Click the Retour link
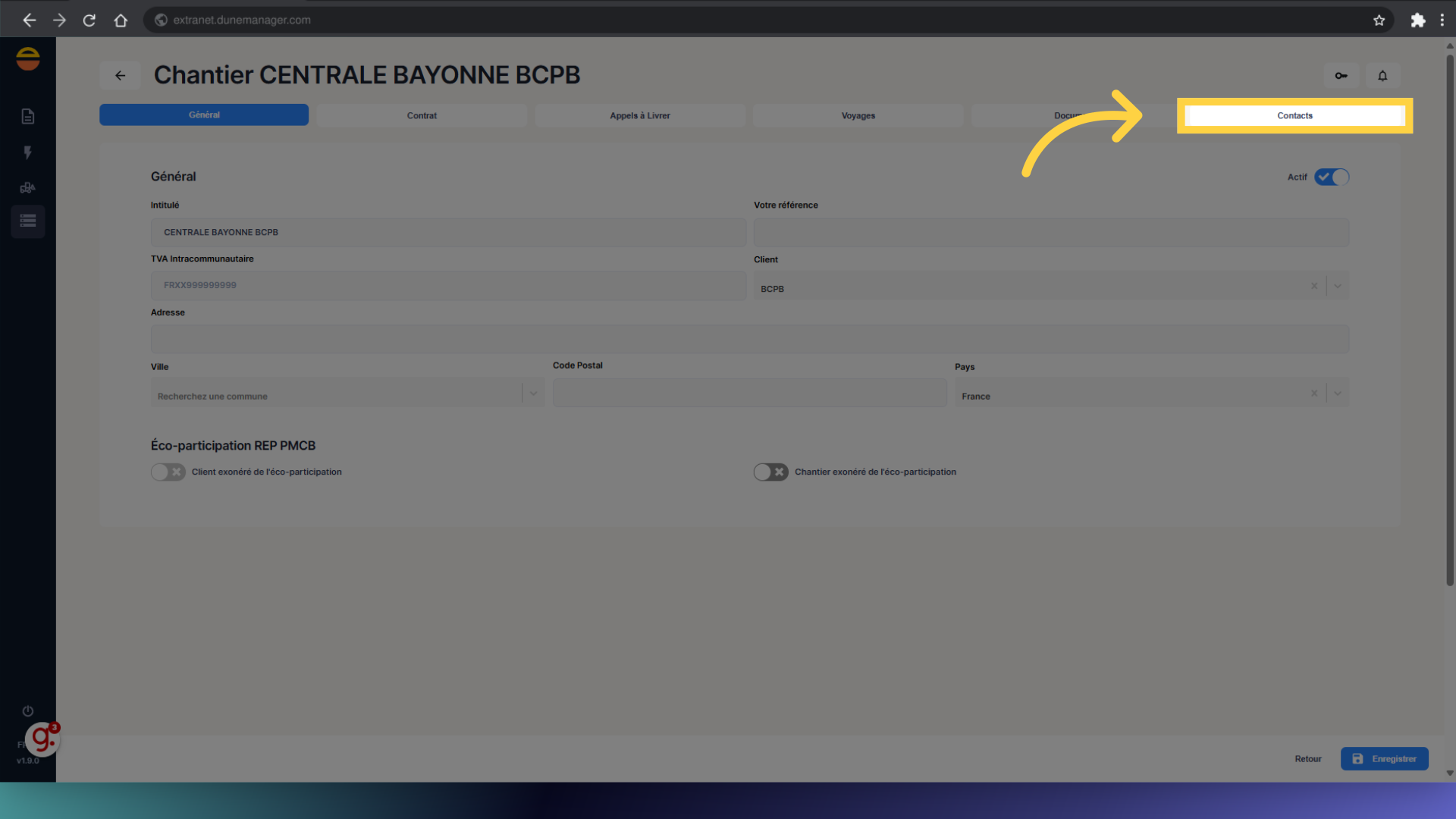 point(1307,758)
